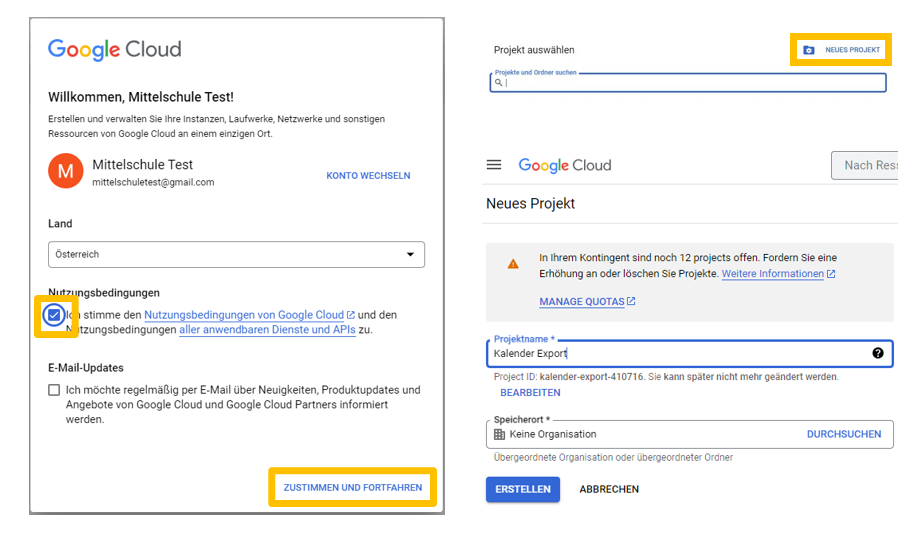Click BEARBEITEN to edit project ID
This screenshot has width=909, height=535.
tap(530, 393)
